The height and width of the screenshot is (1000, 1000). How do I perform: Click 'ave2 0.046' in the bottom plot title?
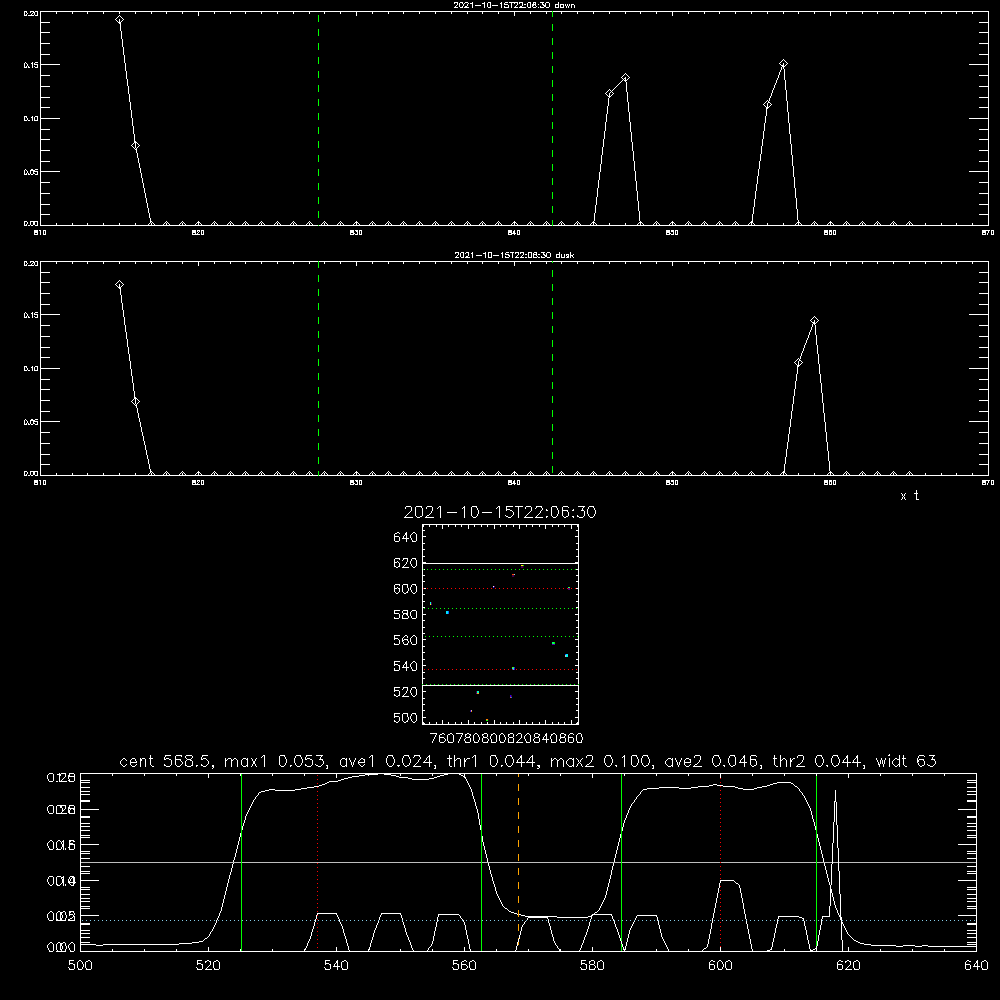[712, 761]
